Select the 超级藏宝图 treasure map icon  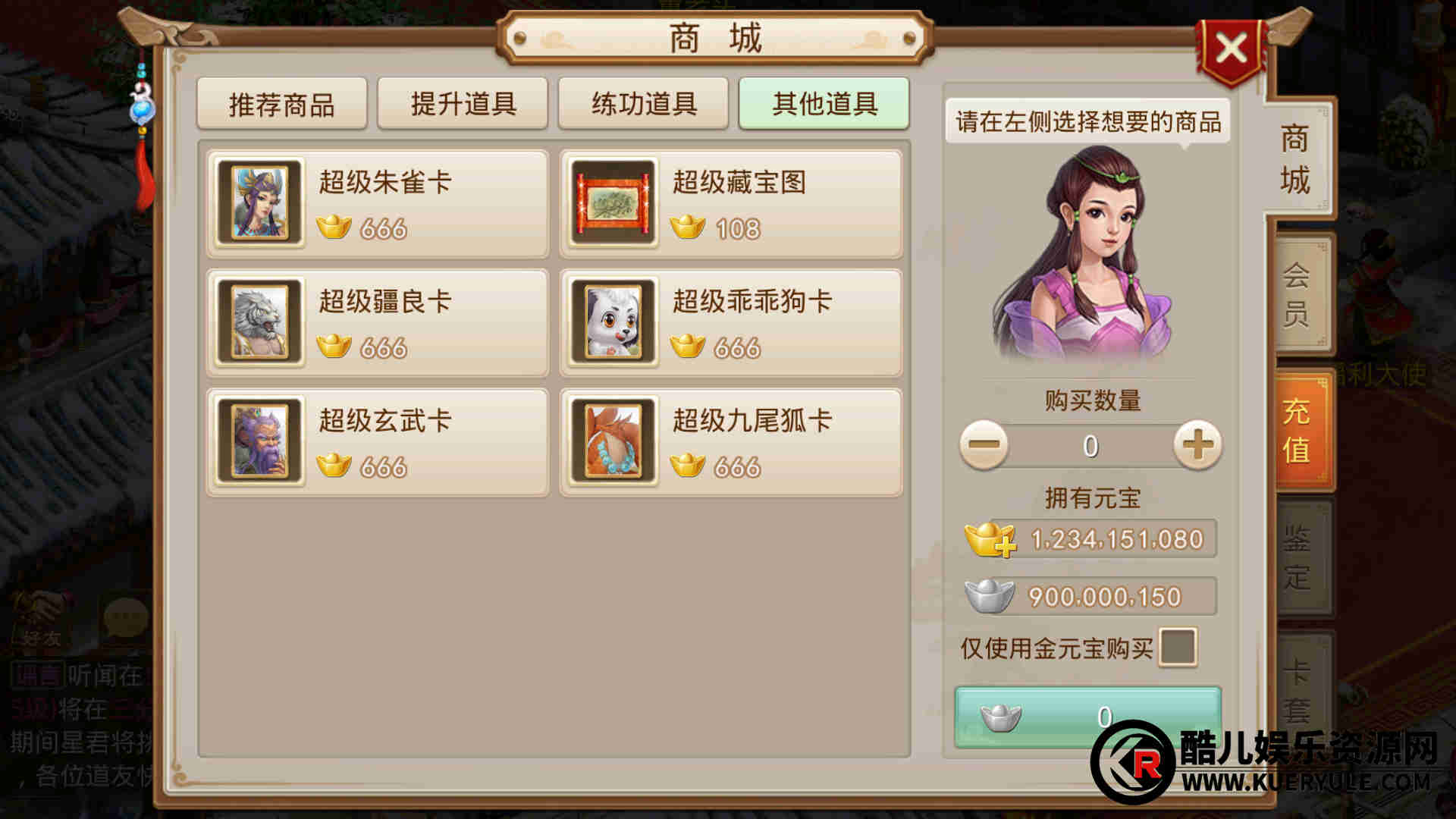613,203
